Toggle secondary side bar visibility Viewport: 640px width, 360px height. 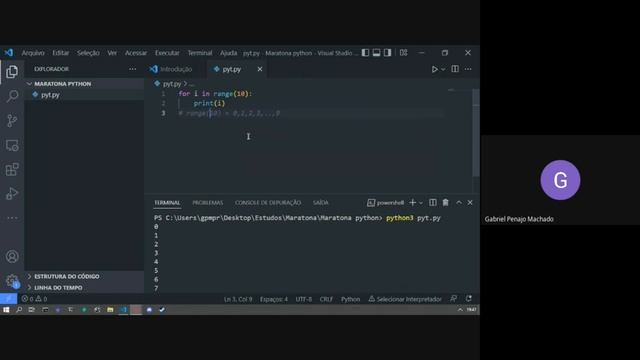[387, 53]
